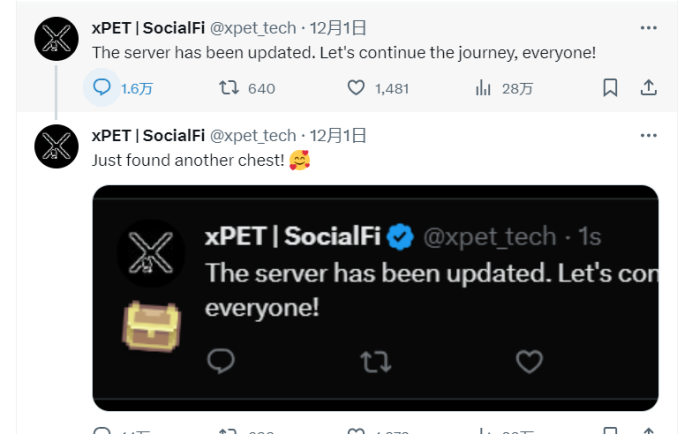692x434 pixels.
Task: Open more options on chest tweet
Action: click(648, 136)
